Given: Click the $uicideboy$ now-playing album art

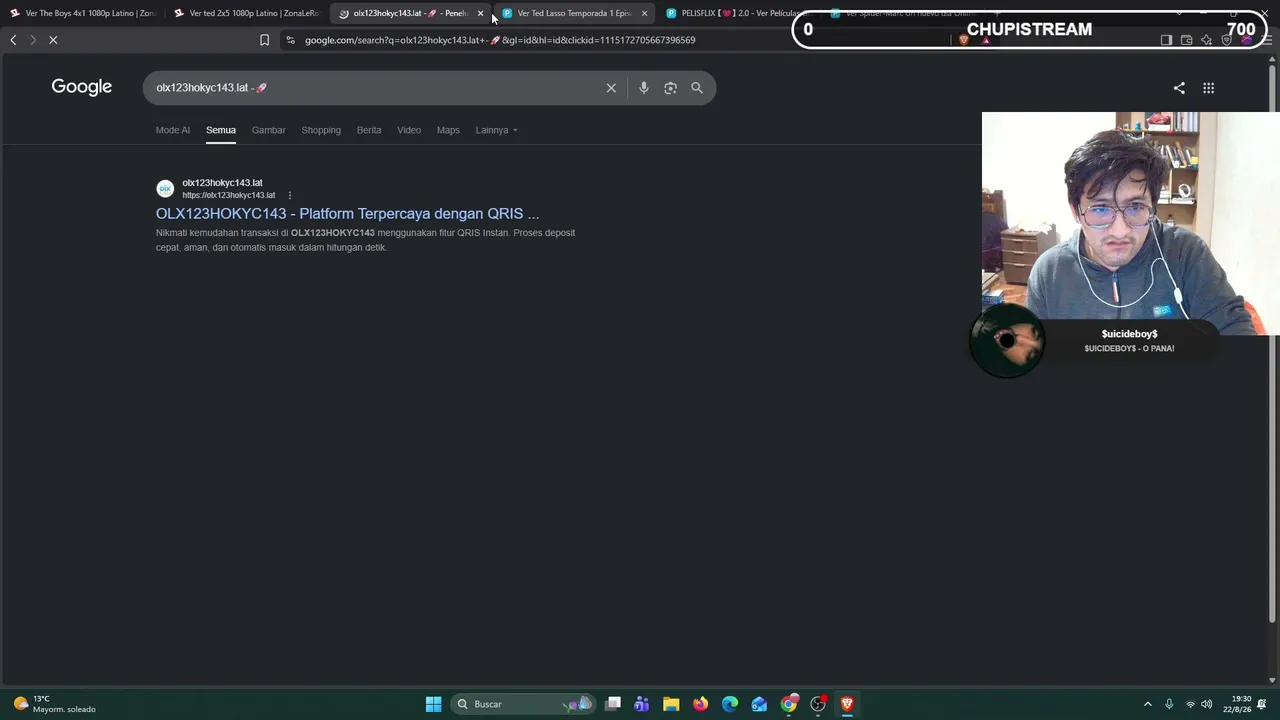Looking at the screenshot, I should (x=1007, y=341).
